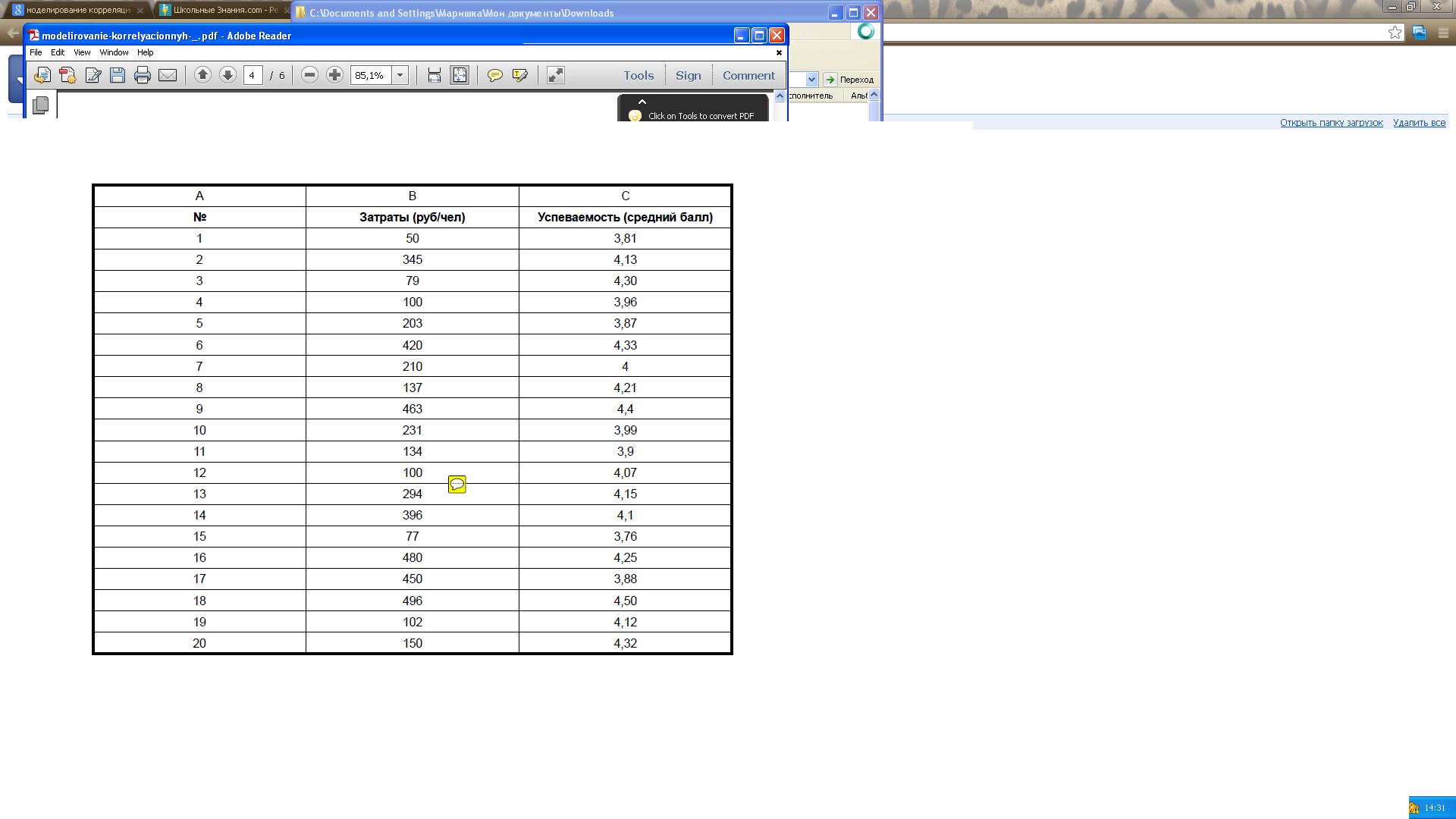
Task: Send file by email envelope icon
Action: (x=168, y=75)
